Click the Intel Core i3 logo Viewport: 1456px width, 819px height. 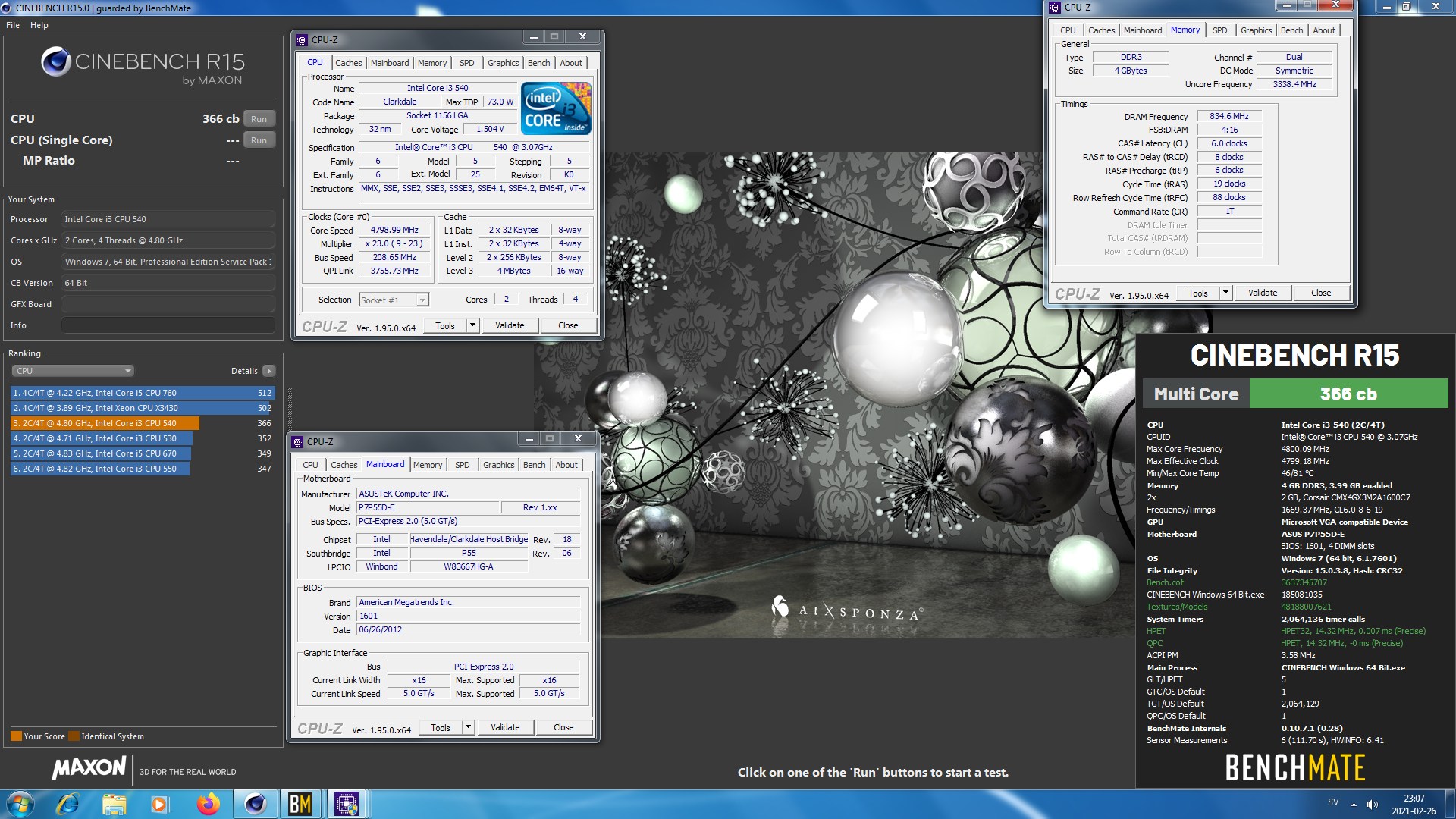pos(556,108)
